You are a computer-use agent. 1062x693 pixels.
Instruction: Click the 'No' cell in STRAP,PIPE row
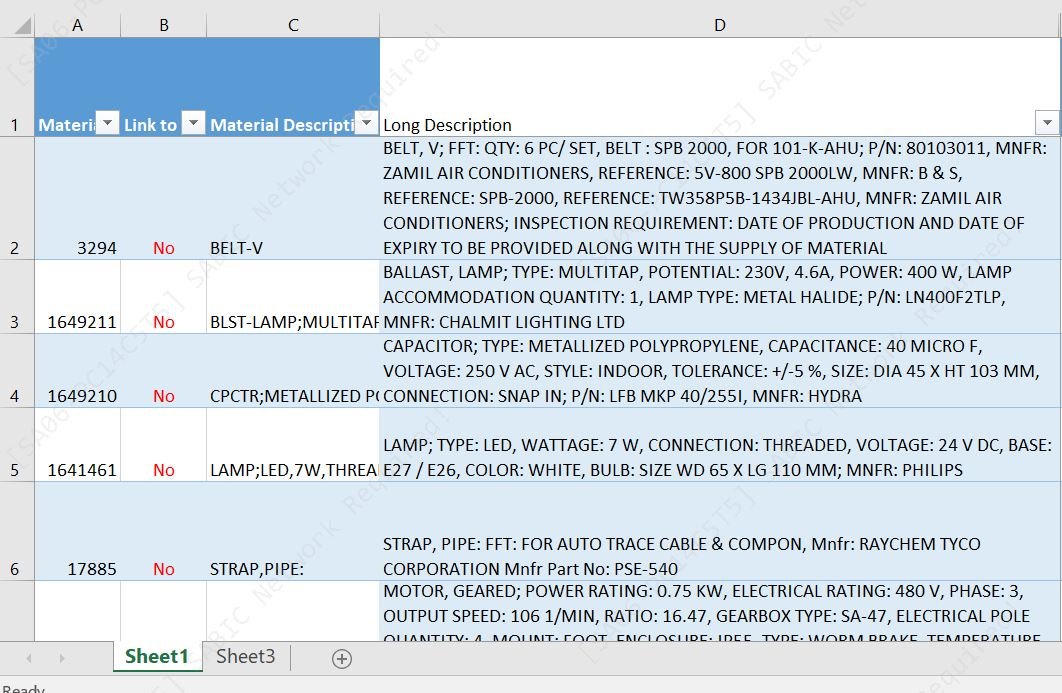click(164, 531)
